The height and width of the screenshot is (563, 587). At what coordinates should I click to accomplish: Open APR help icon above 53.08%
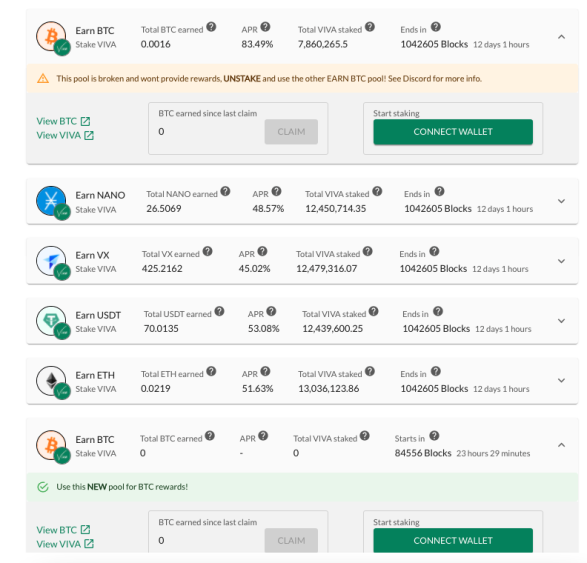coord(271,311)
